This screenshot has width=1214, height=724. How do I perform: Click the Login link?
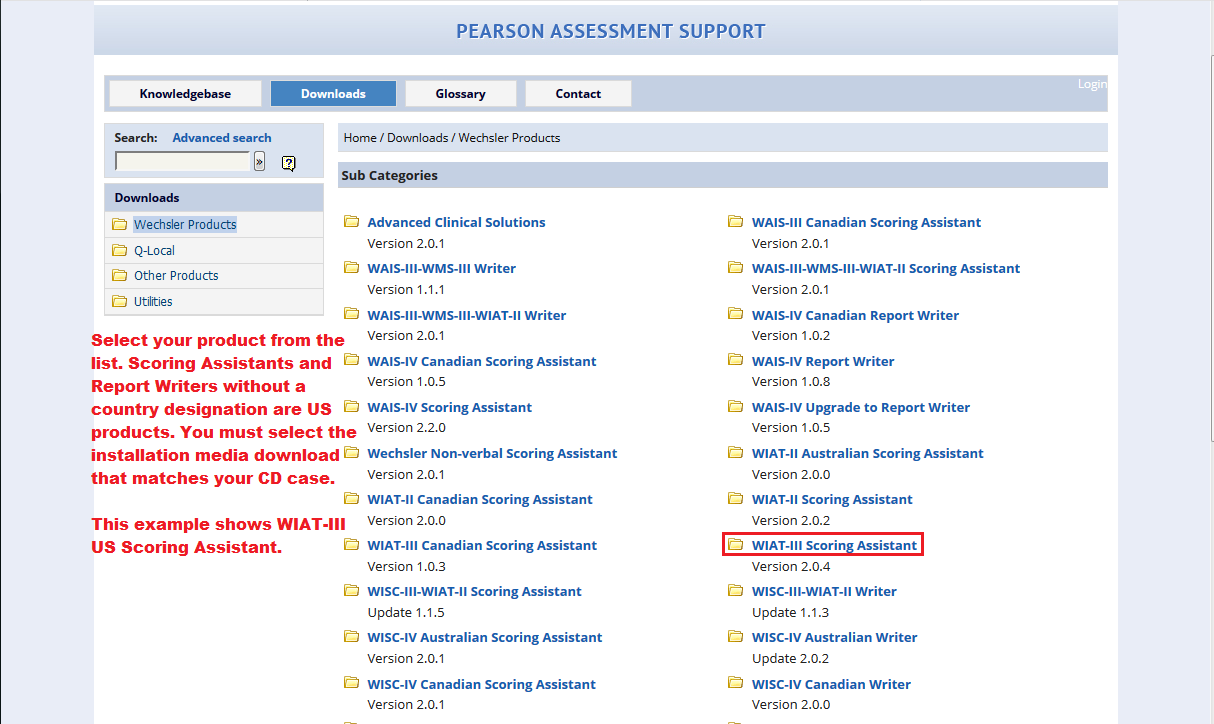tap(1092, 84)
